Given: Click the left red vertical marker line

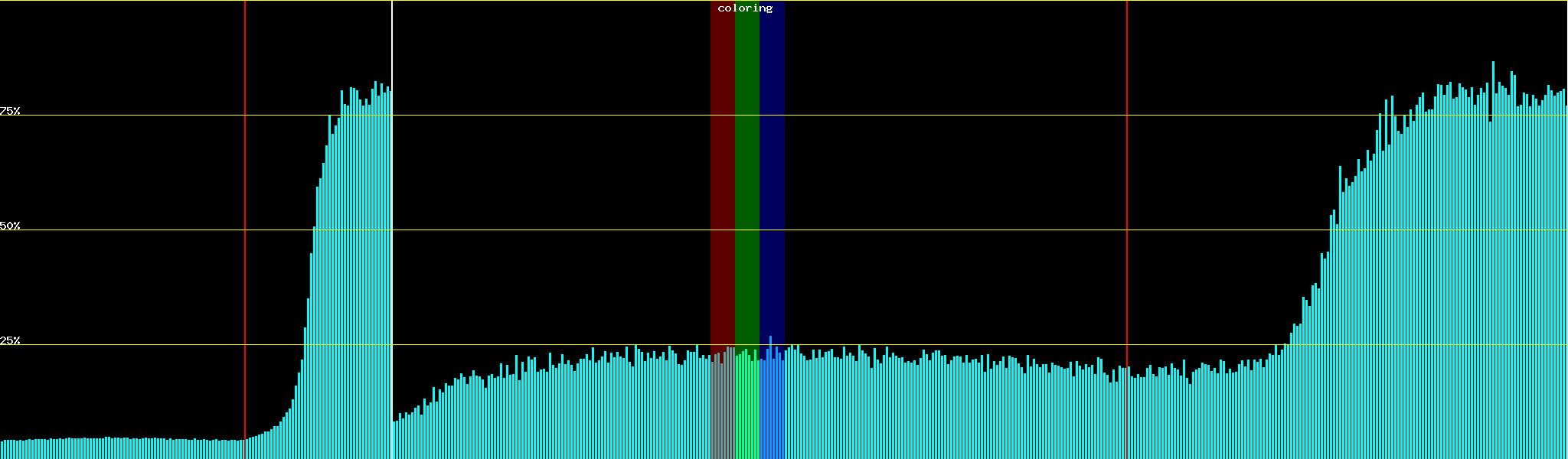Looking at the screenshot, I should coord(245,229).
